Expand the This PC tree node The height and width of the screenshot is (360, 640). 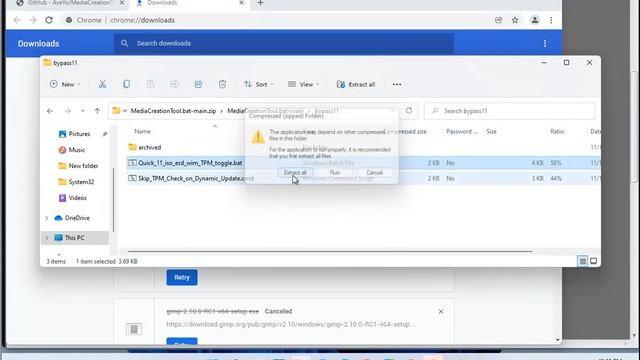47,238
